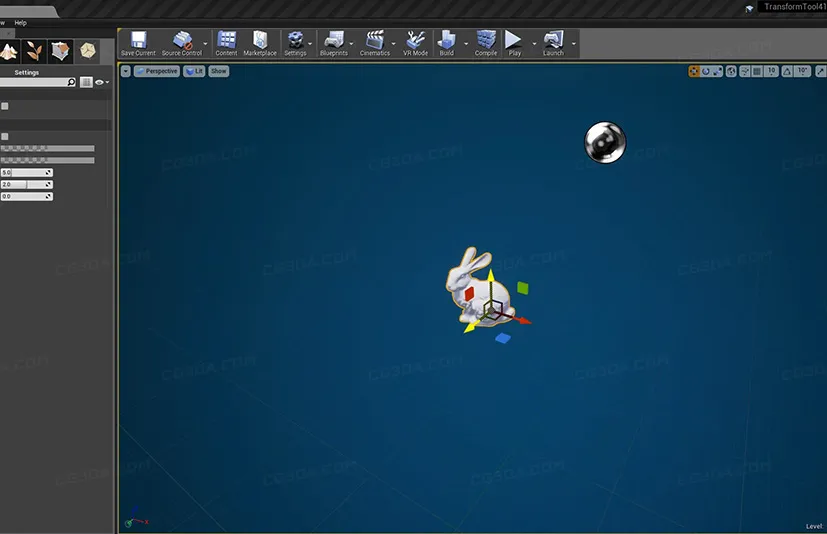Image resolution: width=827 pixels, height=534 pixels.
Task: Open the Lit view mode dropdown
Action: (x=194, y=71)
